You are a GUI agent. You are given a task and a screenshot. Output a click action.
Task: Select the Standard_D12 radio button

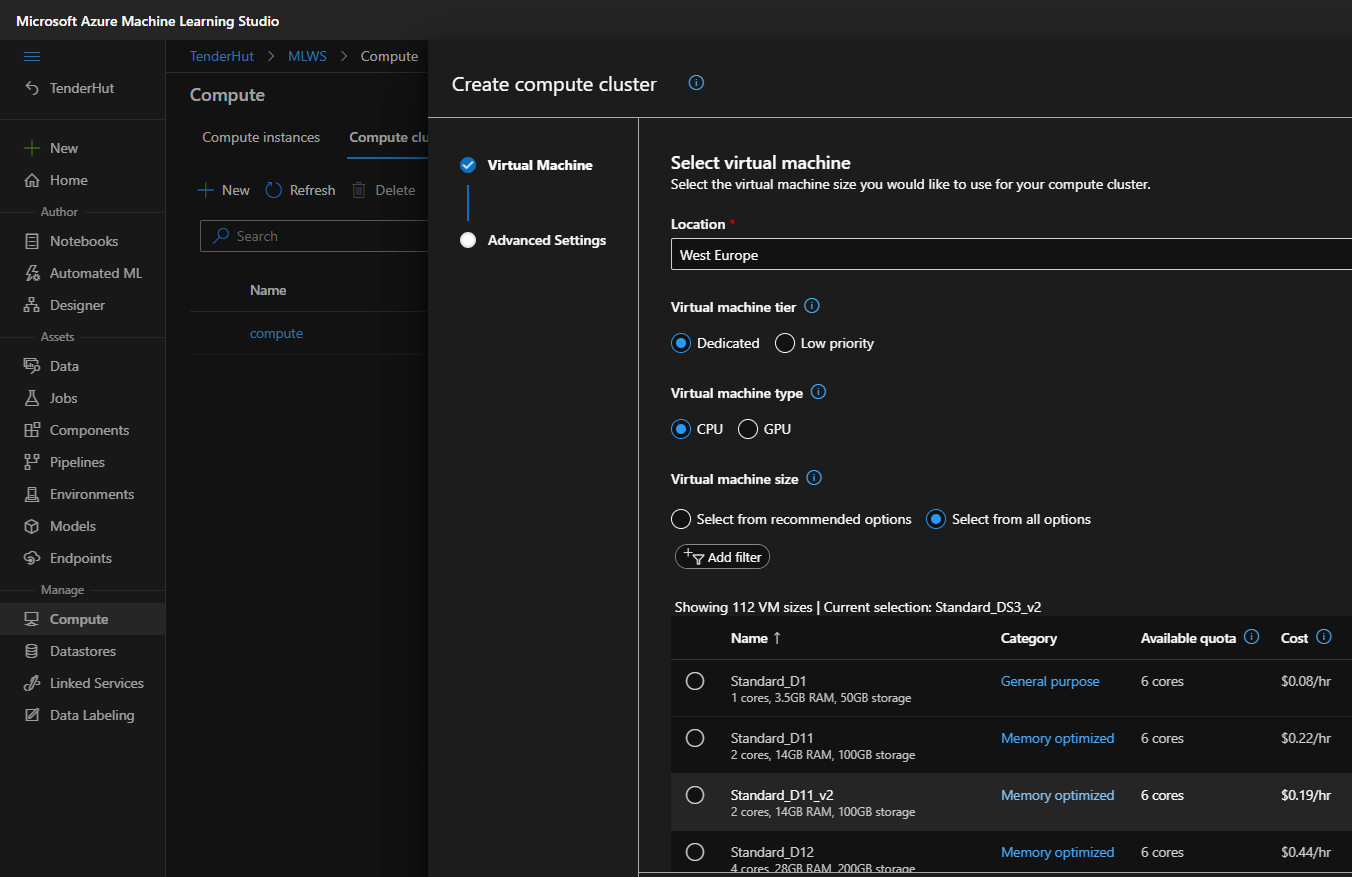pos(695,852)
